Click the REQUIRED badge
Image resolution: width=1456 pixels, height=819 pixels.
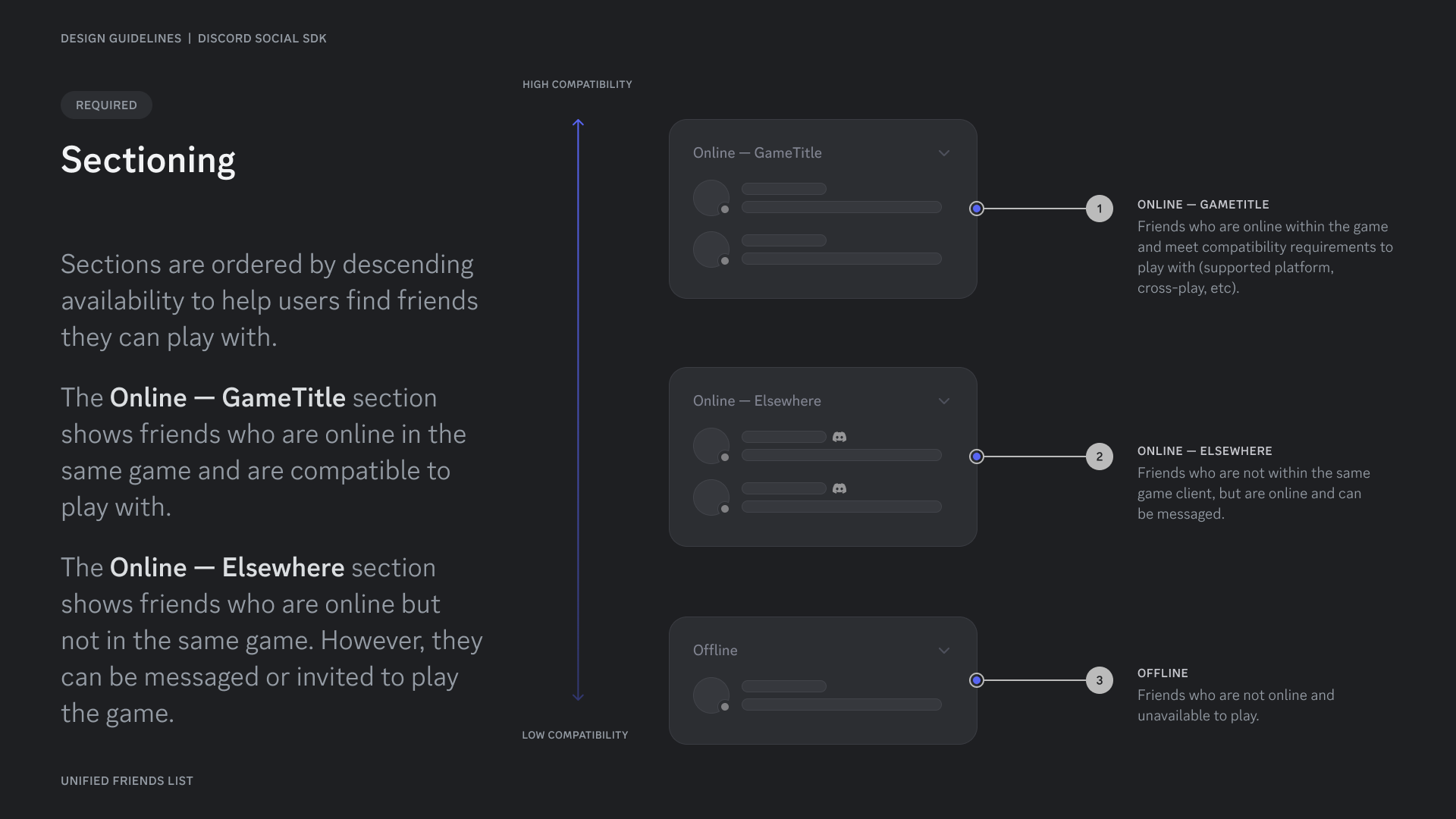tap(106, 105)
